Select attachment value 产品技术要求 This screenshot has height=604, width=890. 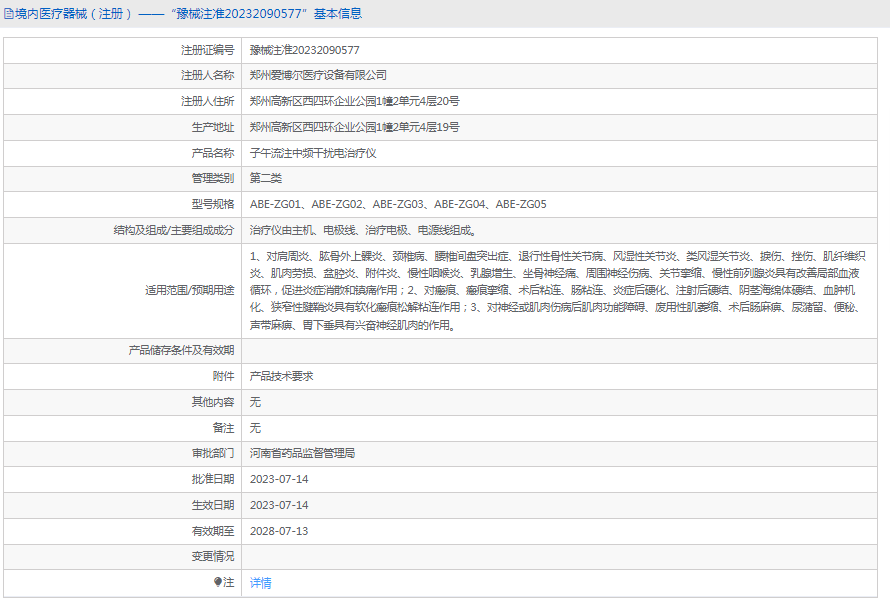pos(282,376)
